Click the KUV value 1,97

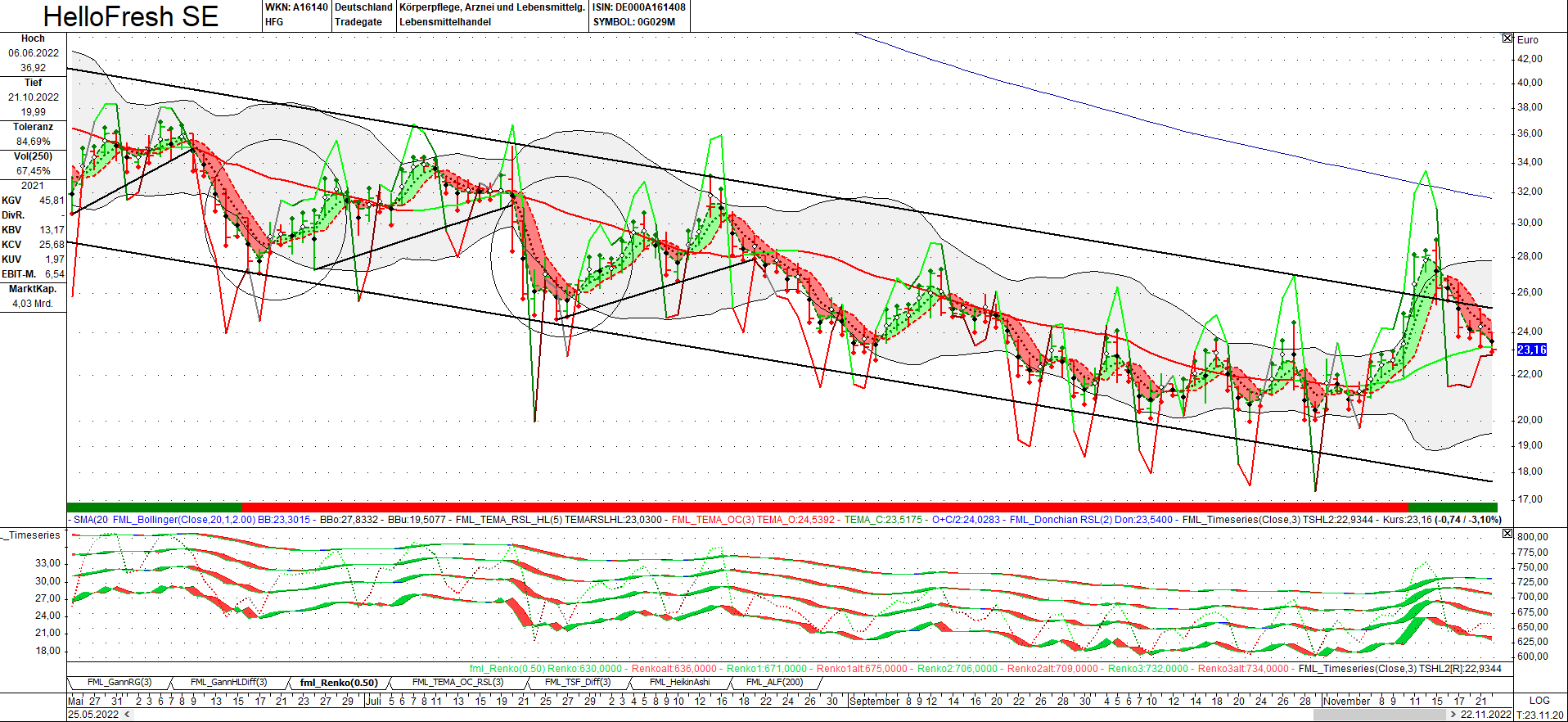pos(55,259)
